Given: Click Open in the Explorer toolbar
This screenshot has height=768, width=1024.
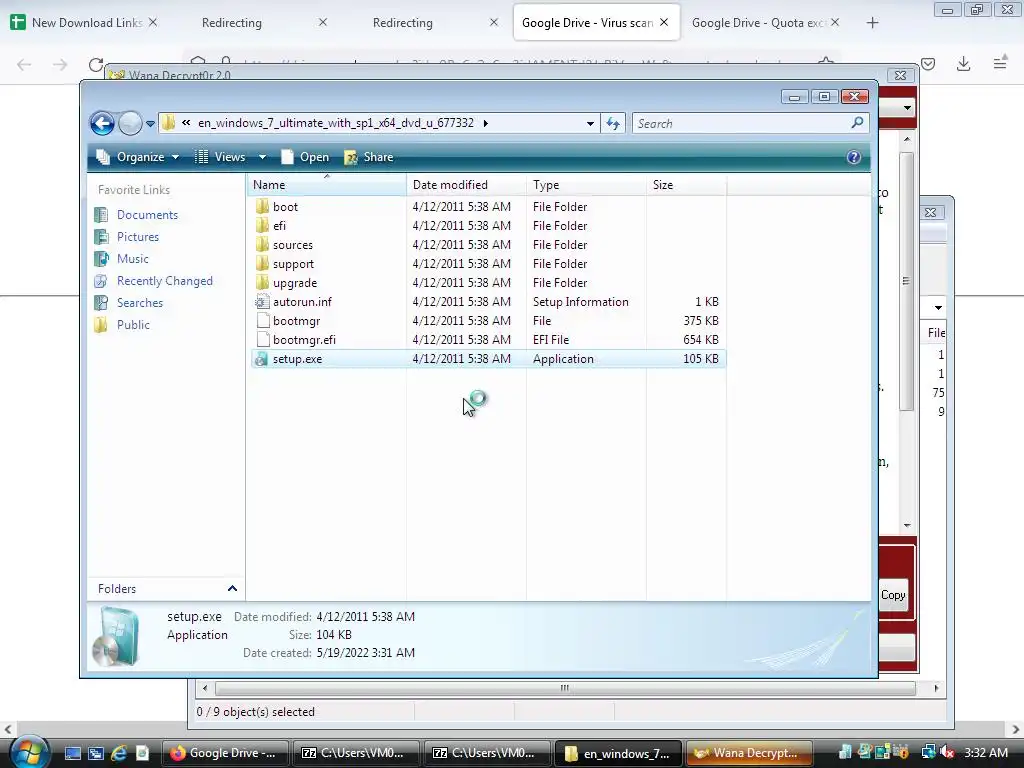Looking at the screenshot, I should tap(305, 157).
